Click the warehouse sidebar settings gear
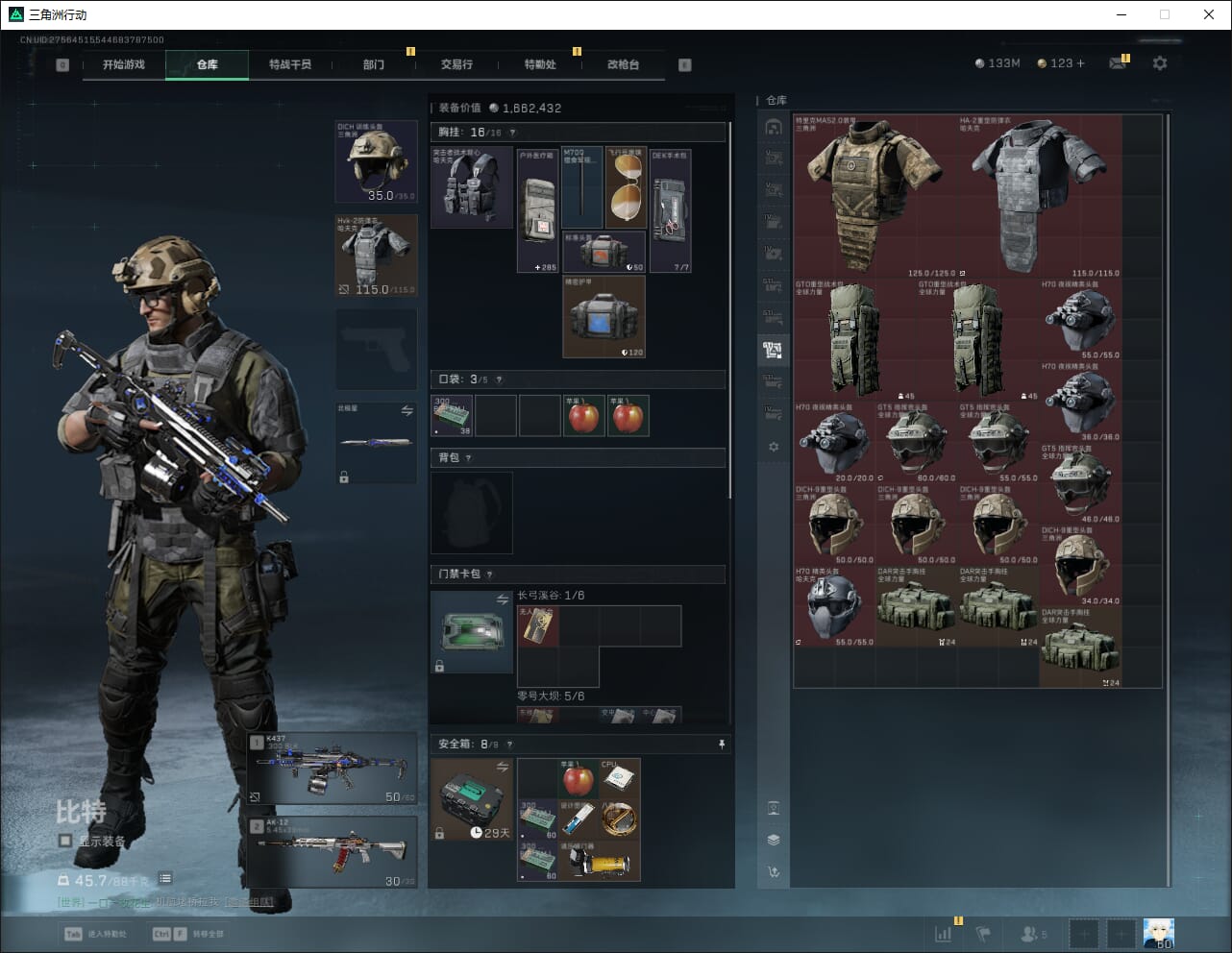The height and width of the screenshot is (953, 1232). [x=774, y=448]
